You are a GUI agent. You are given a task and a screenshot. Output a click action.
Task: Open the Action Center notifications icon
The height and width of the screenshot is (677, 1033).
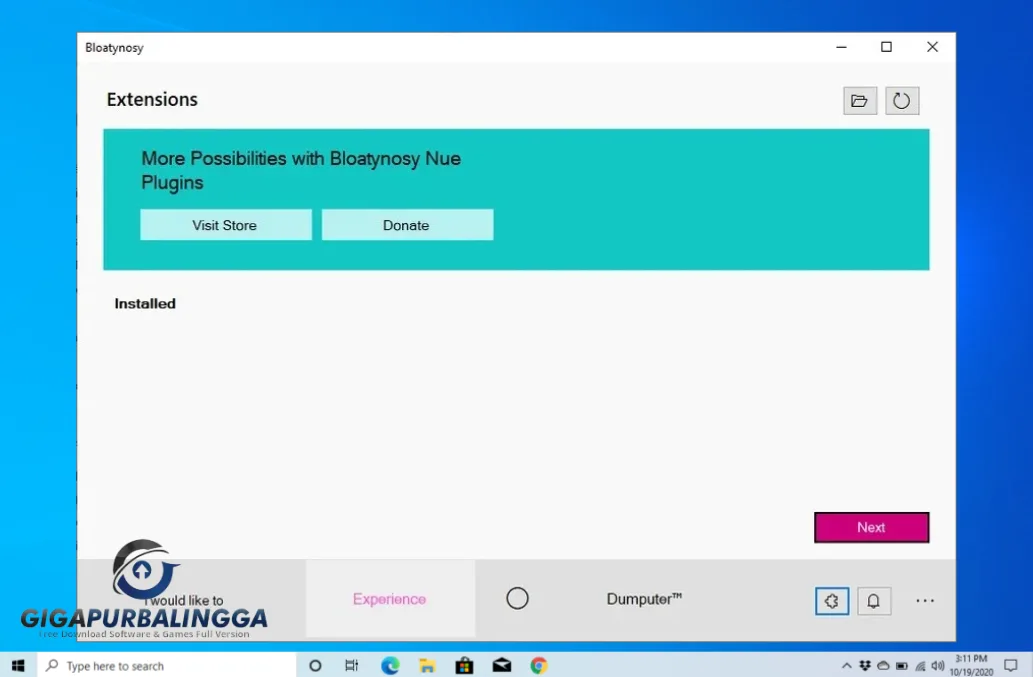point(1011,666)
